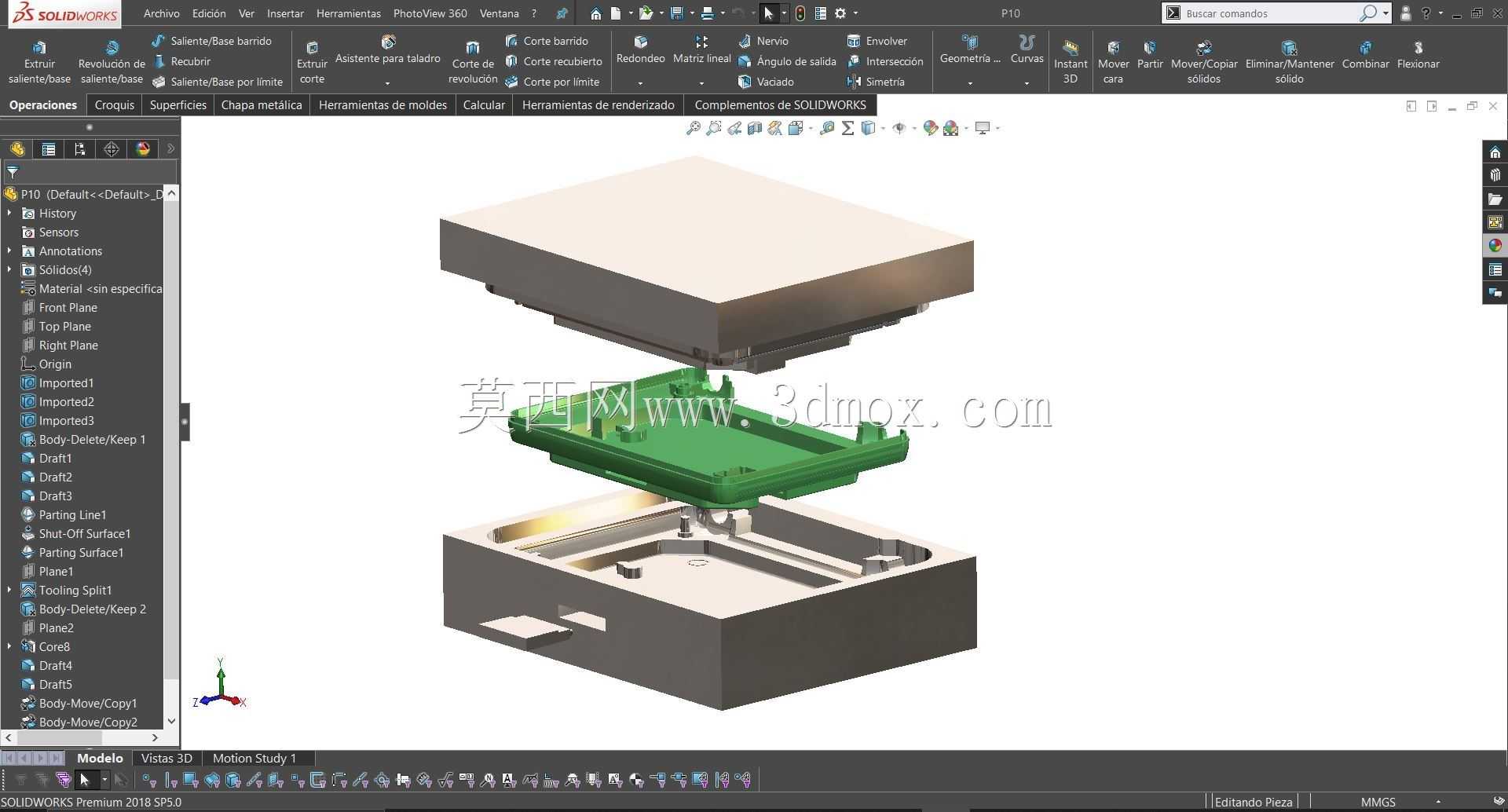The image size is (1508, 812).
Task: Open the Motion Study 1 tab
Action: click(254, 758)
